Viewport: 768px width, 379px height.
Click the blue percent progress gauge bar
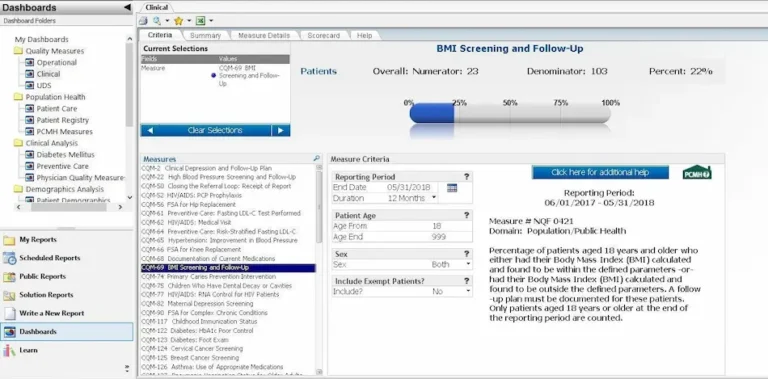[x=432, y=113]
